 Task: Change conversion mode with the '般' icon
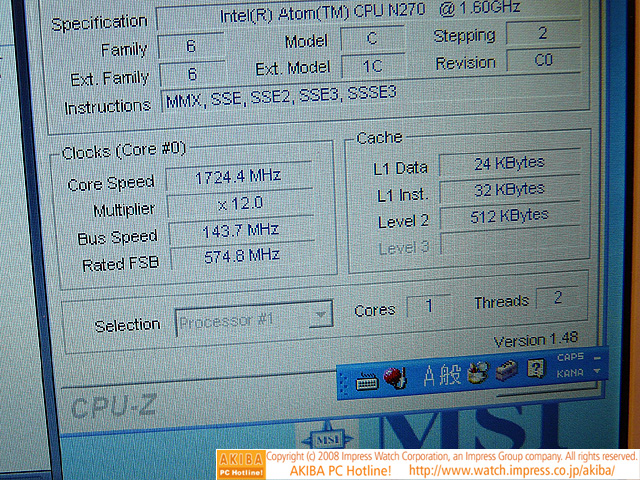[x=449, y=375]
